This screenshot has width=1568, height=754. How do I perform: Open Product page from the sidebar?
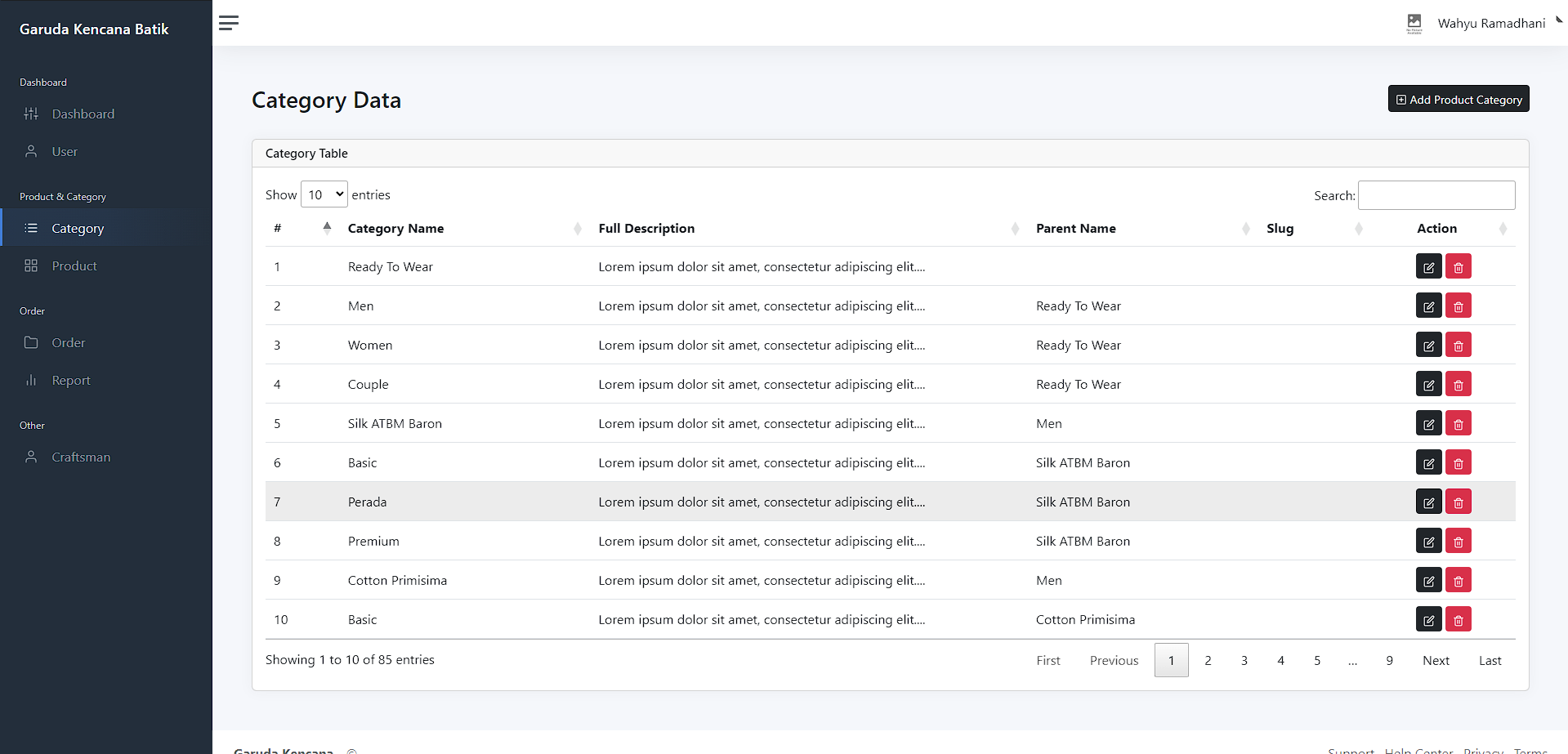coord(74,266)
